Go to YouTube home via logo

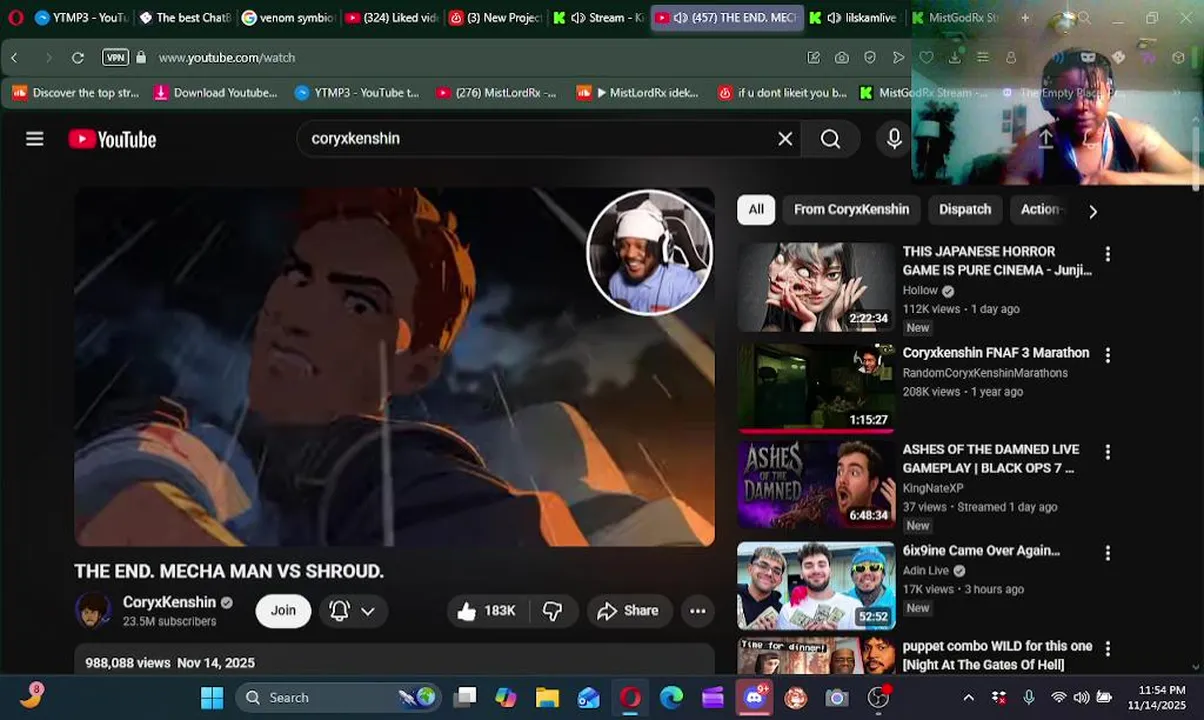point(112,139)
